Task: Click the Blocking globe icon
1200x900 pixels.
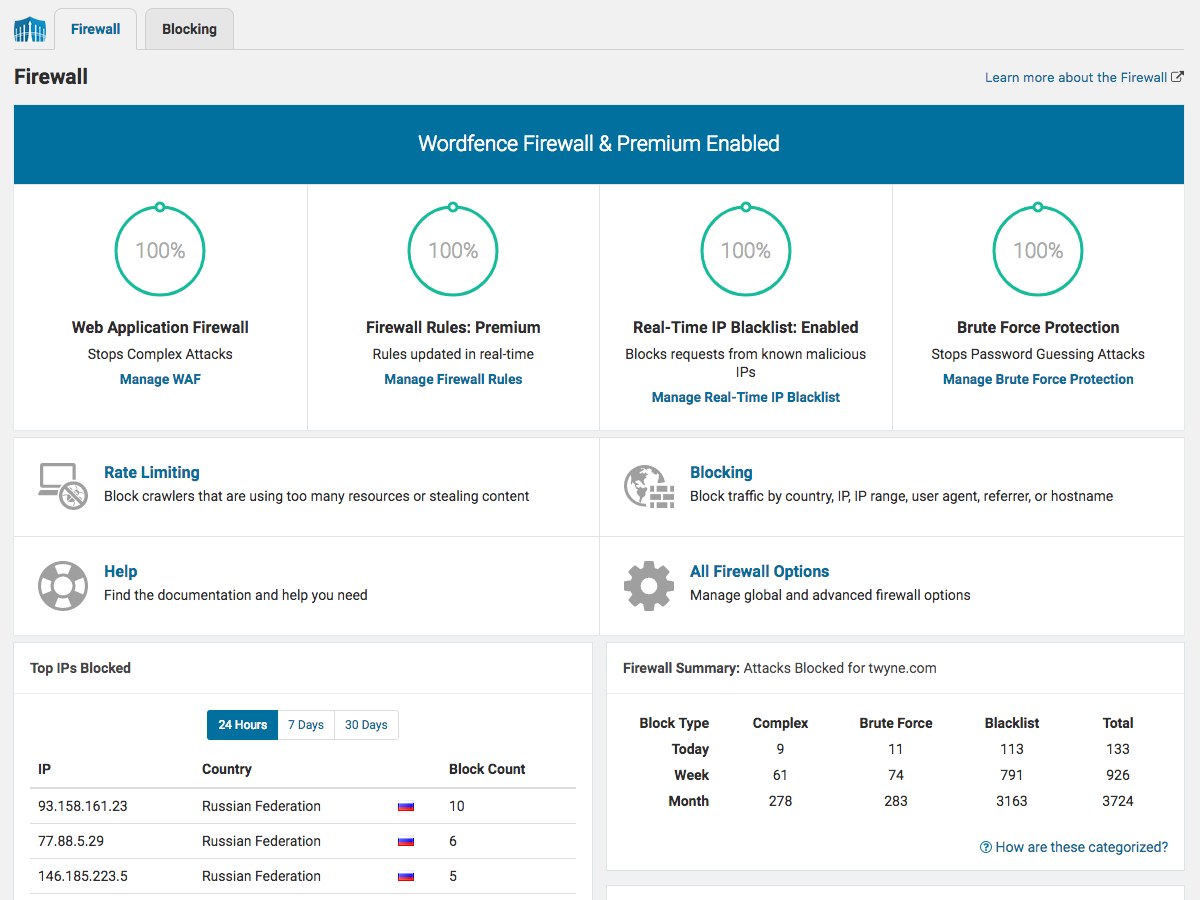Action: (648, 486)
